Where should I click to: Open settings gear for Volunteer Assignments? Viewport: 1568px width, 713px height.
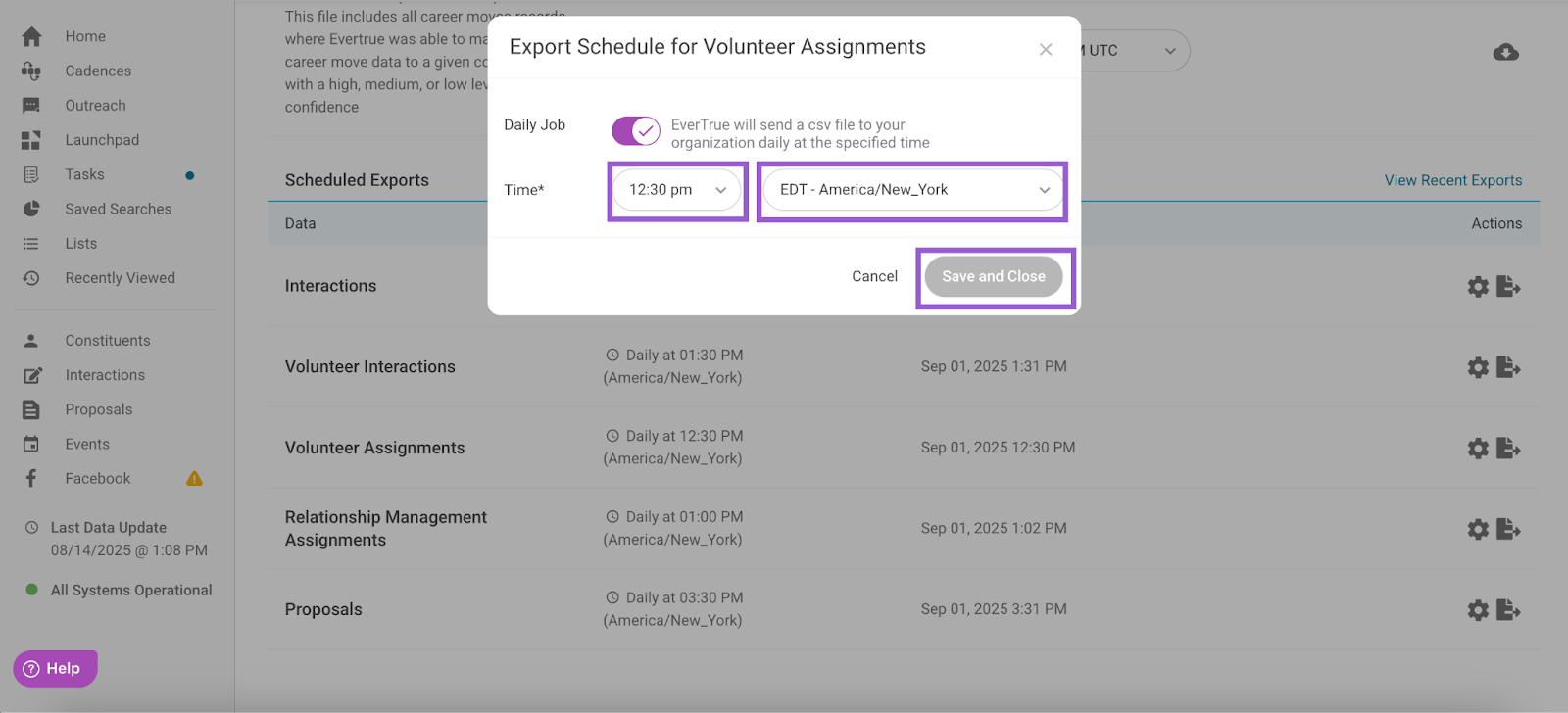[1478, 449]
